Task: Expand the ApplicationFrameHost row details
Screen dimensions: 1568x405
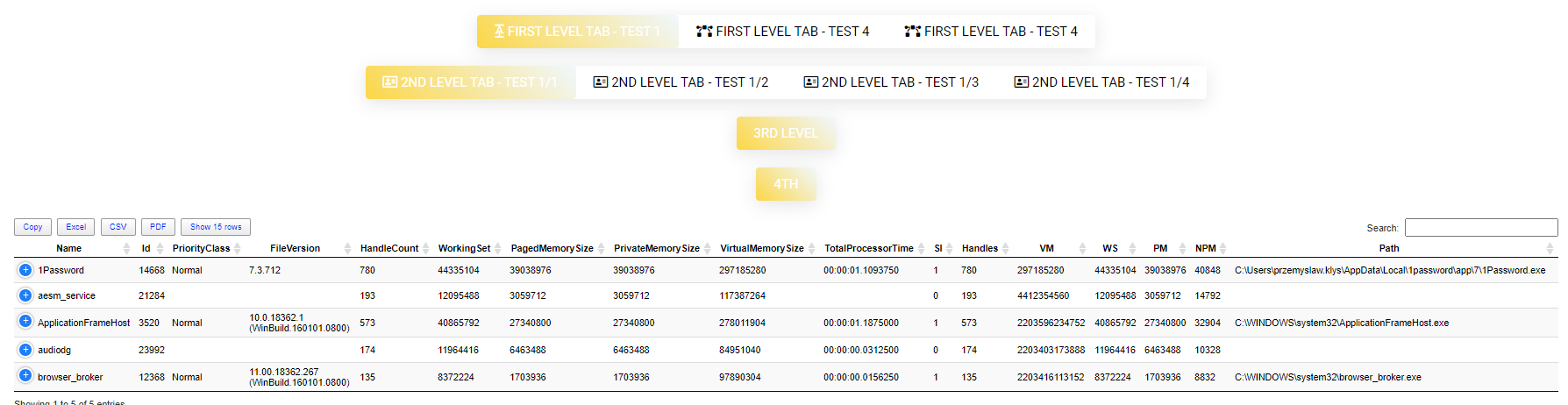Action: pyautogui.click(x=25, y=321)
